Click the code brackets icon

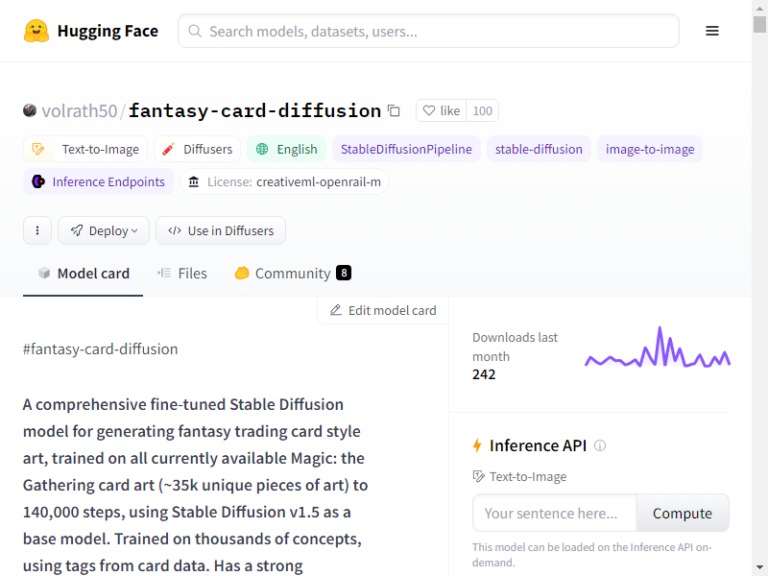coord(174,230)
